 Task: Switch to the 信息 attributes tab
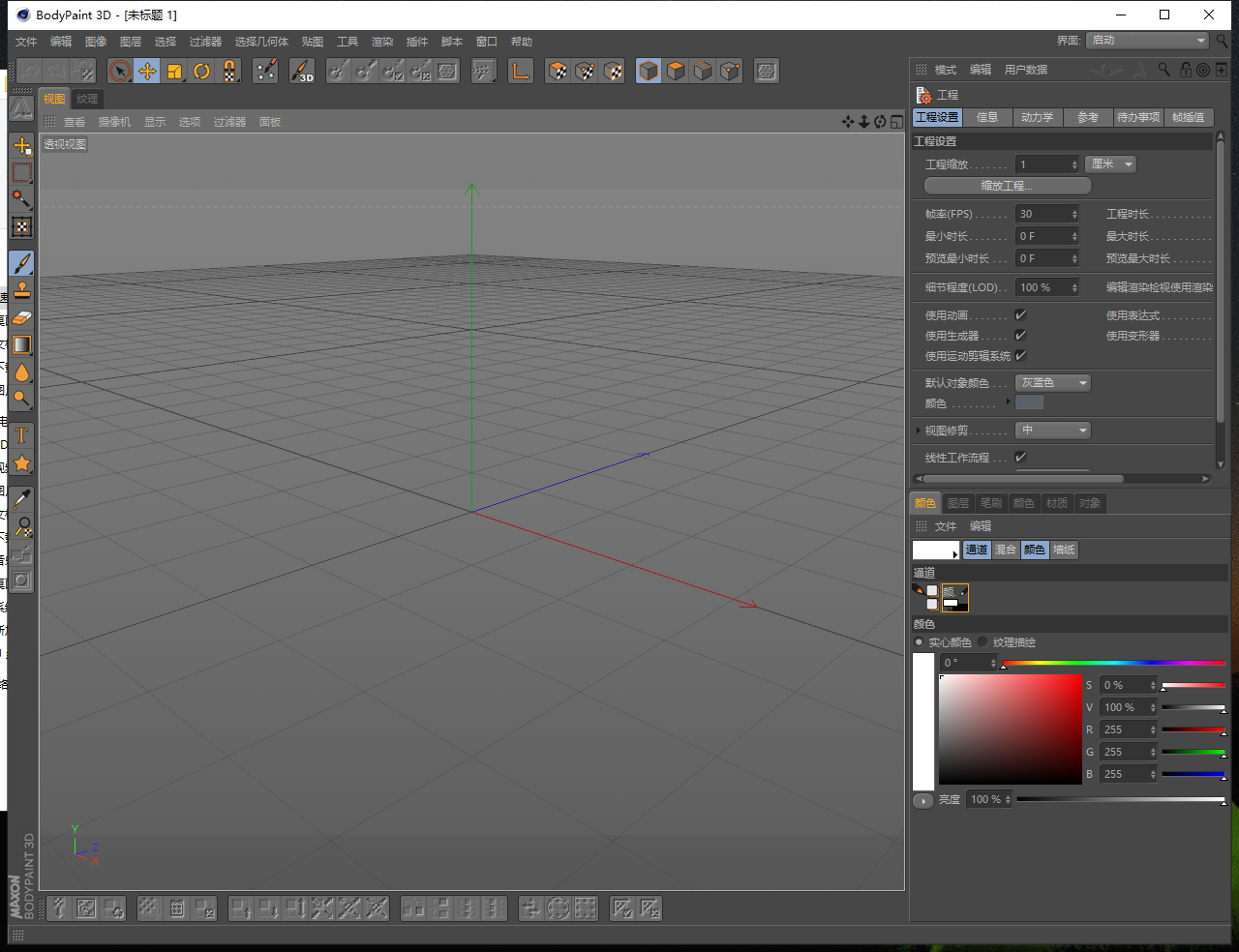[987, 117]
